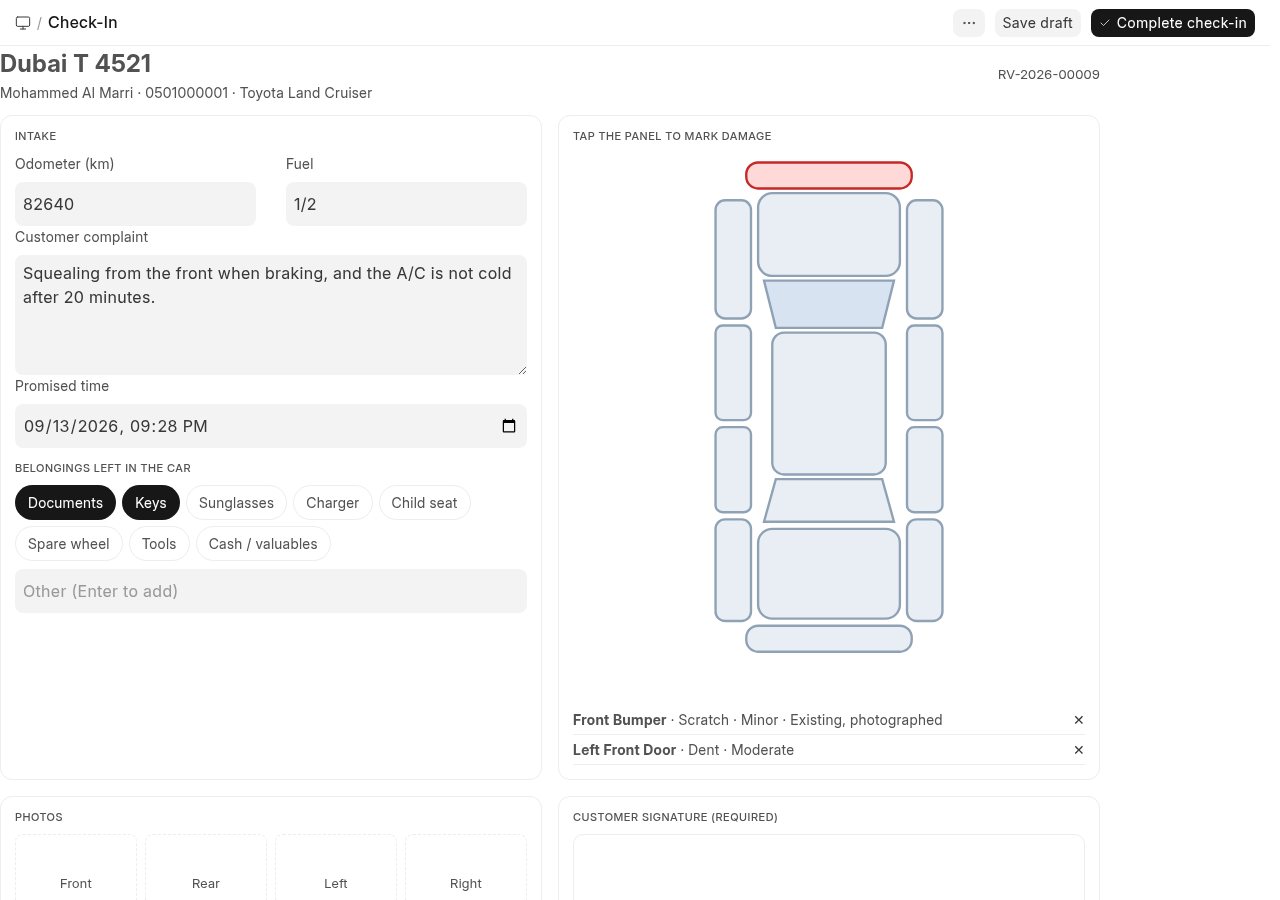The width and height of the screenshot is (1280, 900).
Task: Deselect the Keys belonging chip
Action: [151, 503]
